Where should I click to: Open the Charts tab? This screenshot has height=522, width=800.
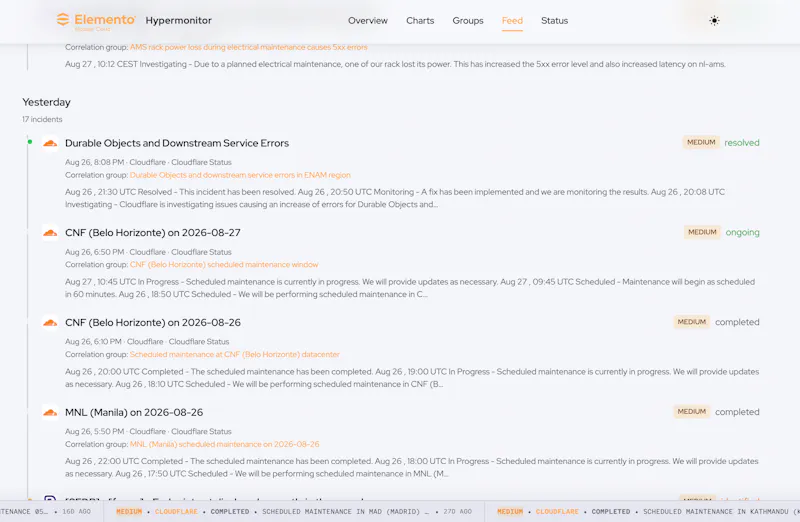tap(420, 20)
